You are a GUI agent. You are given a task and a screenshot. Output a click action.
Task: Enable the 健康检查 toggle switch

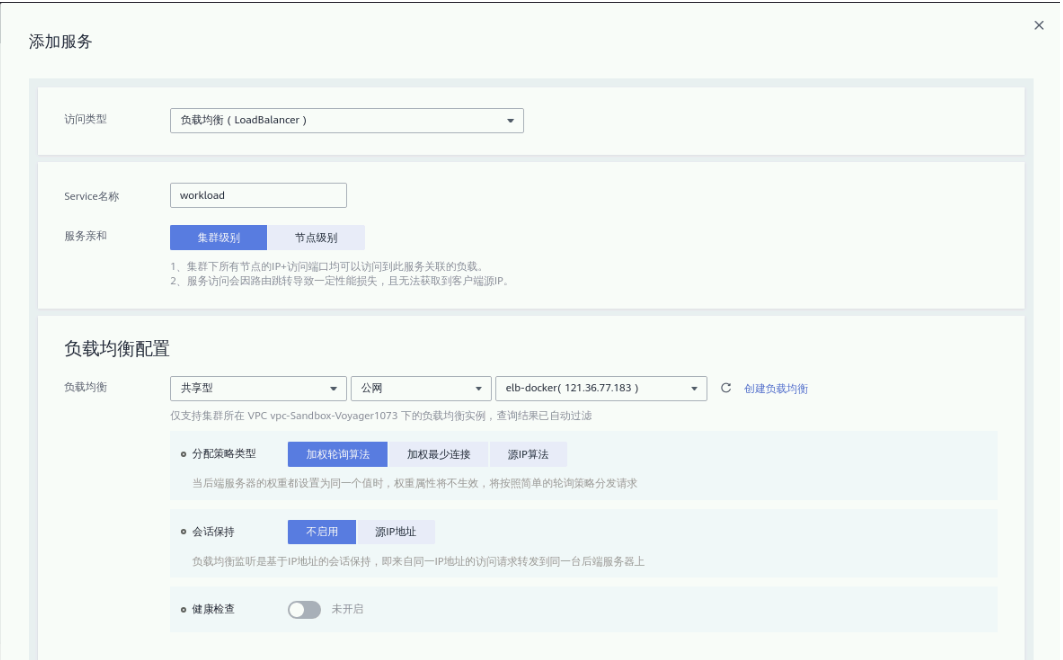pos(304,609)
